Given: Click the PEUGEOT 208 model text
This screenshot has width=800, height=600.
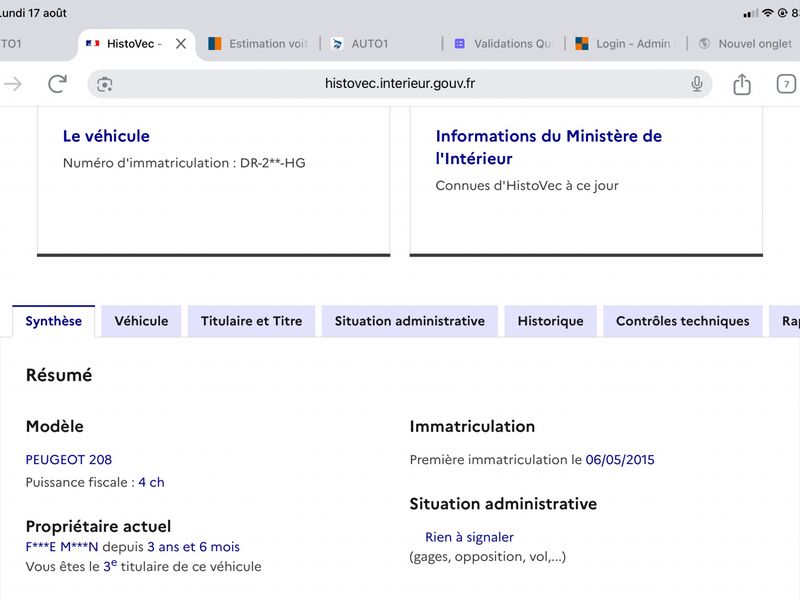Looking at the screenshot, I should tap(69, 460).
